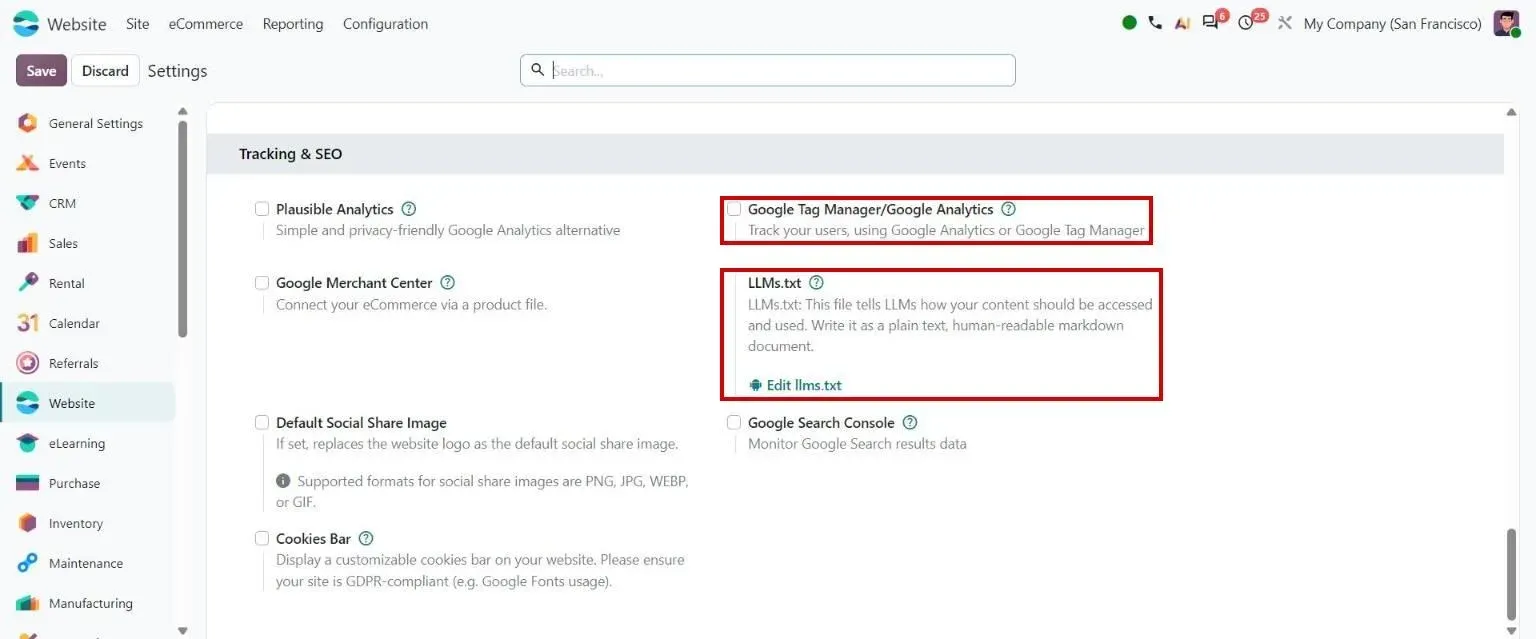Open CRM settings icon

click(x=28, y=204)
